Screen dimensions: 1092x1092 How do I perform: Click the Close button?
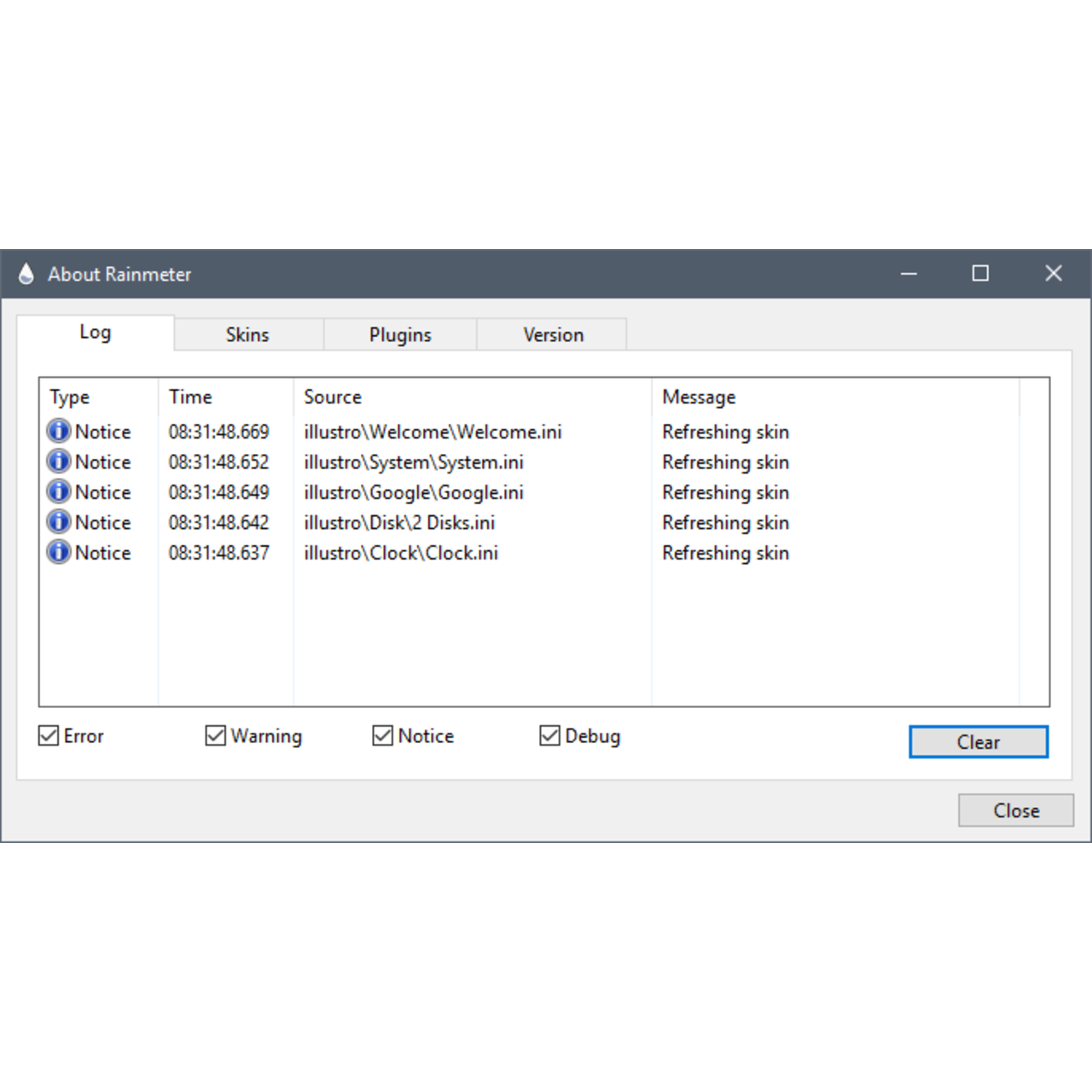pos(1015,810)
